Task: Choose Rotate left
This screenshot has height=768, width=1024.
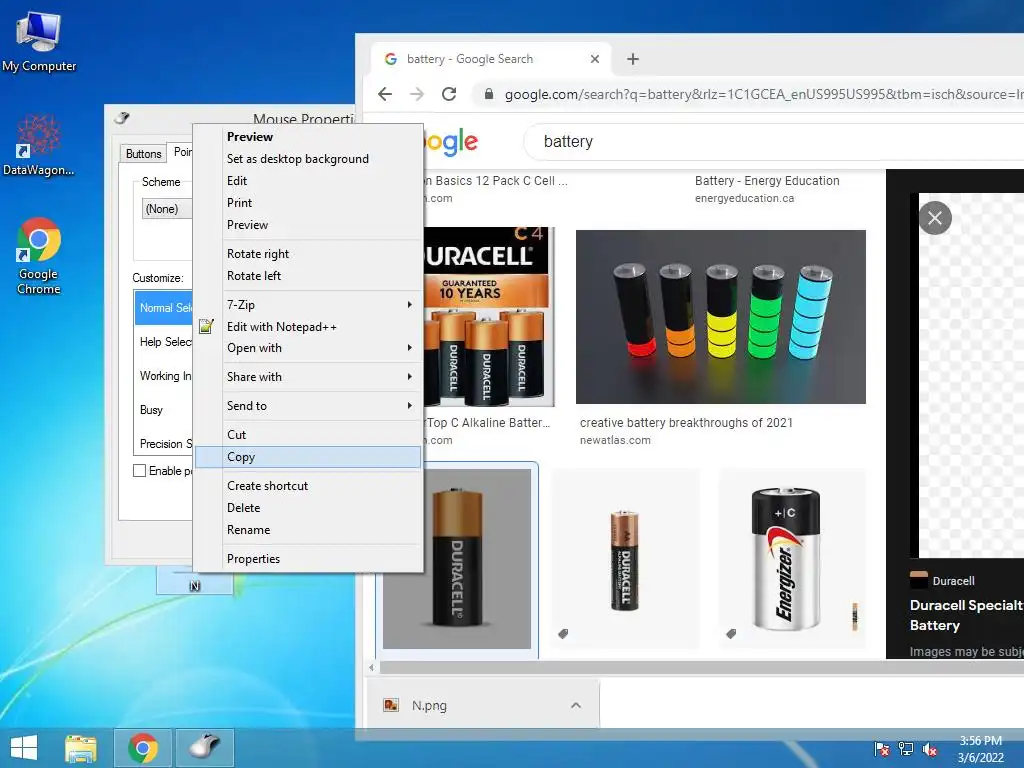Action: [254, 276]
